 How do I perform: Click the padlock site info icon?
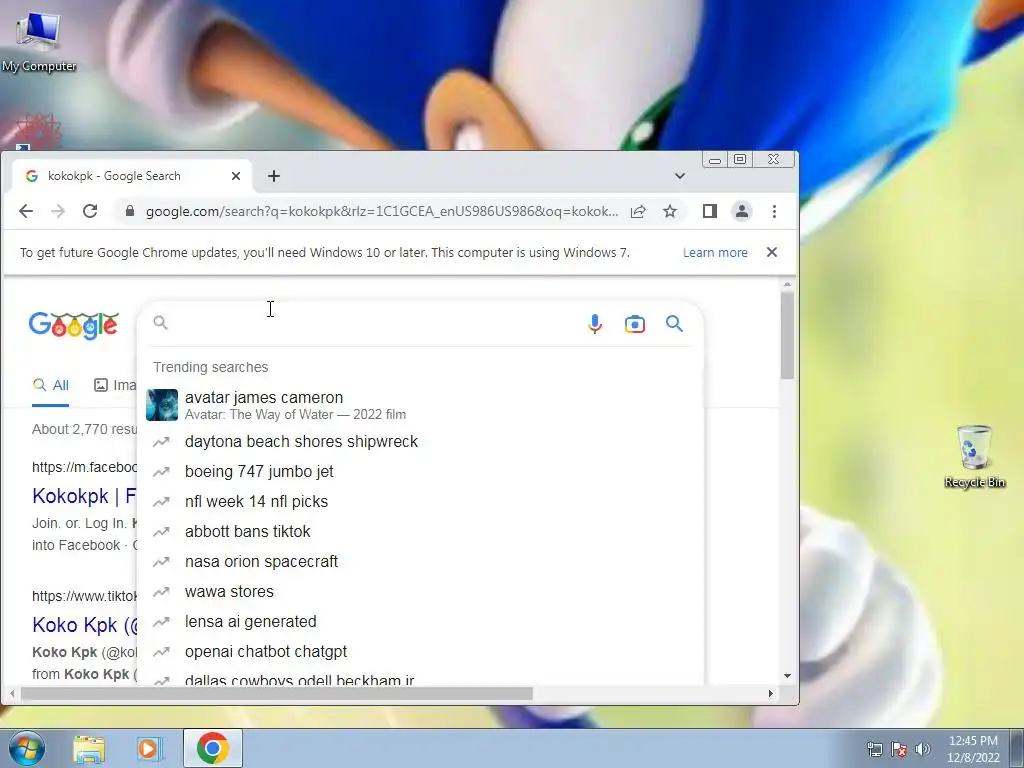coord(130,211)
